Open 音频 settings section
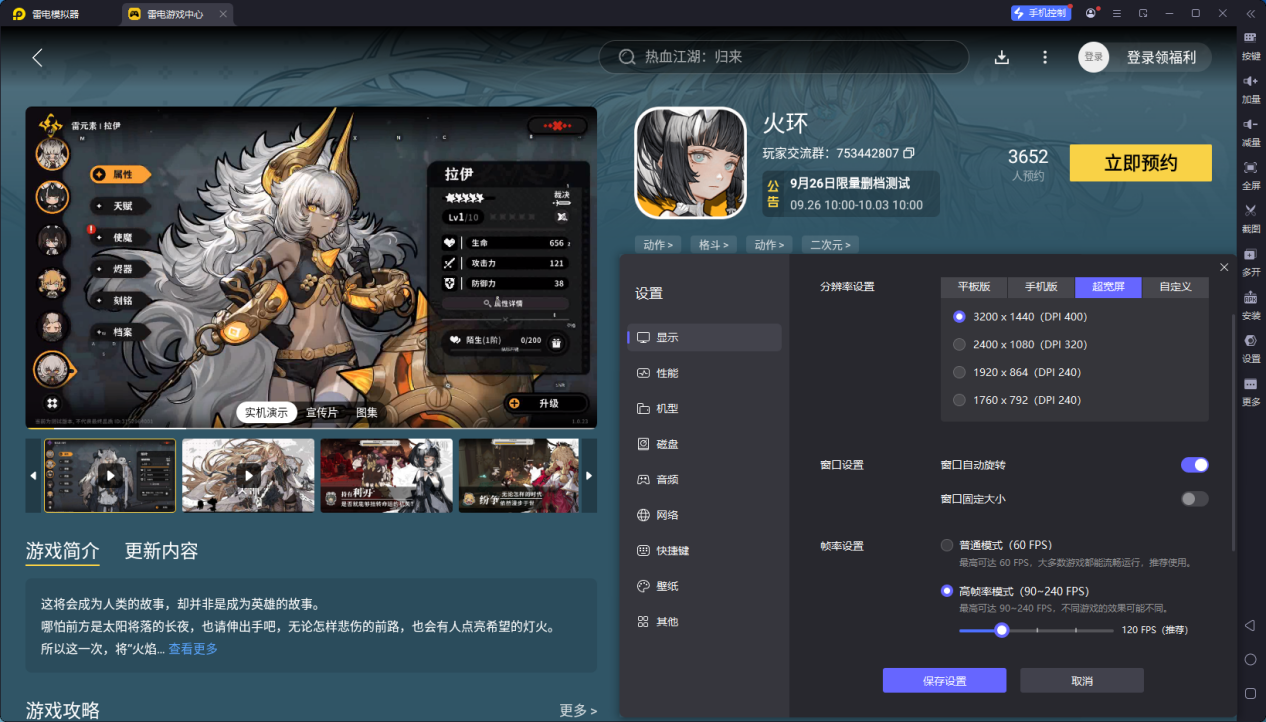This screenshot has width=1266, height=722. tap(704, 479)
